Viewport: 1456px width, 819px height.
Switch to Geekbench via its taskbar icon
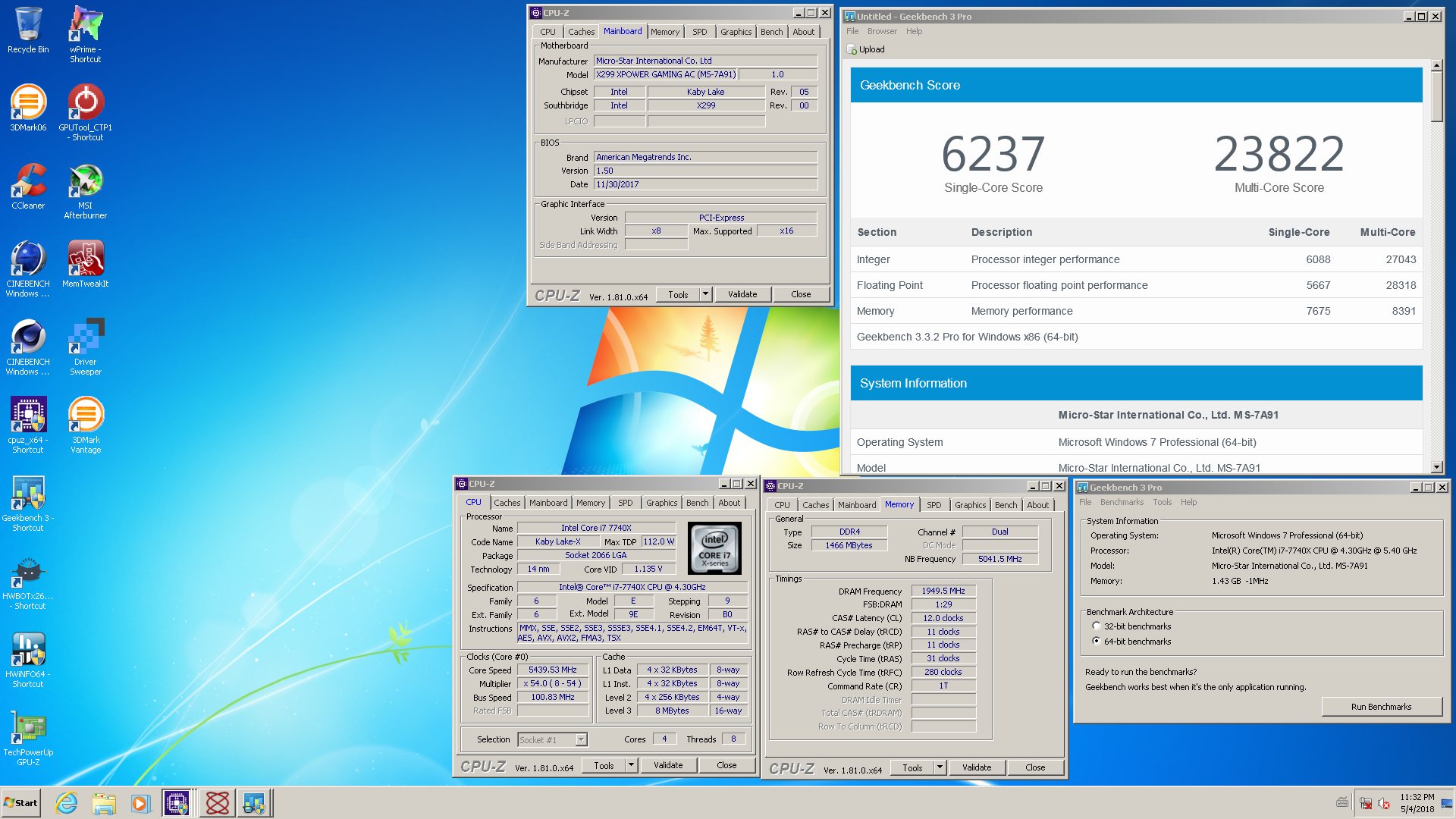pos(254,803)
